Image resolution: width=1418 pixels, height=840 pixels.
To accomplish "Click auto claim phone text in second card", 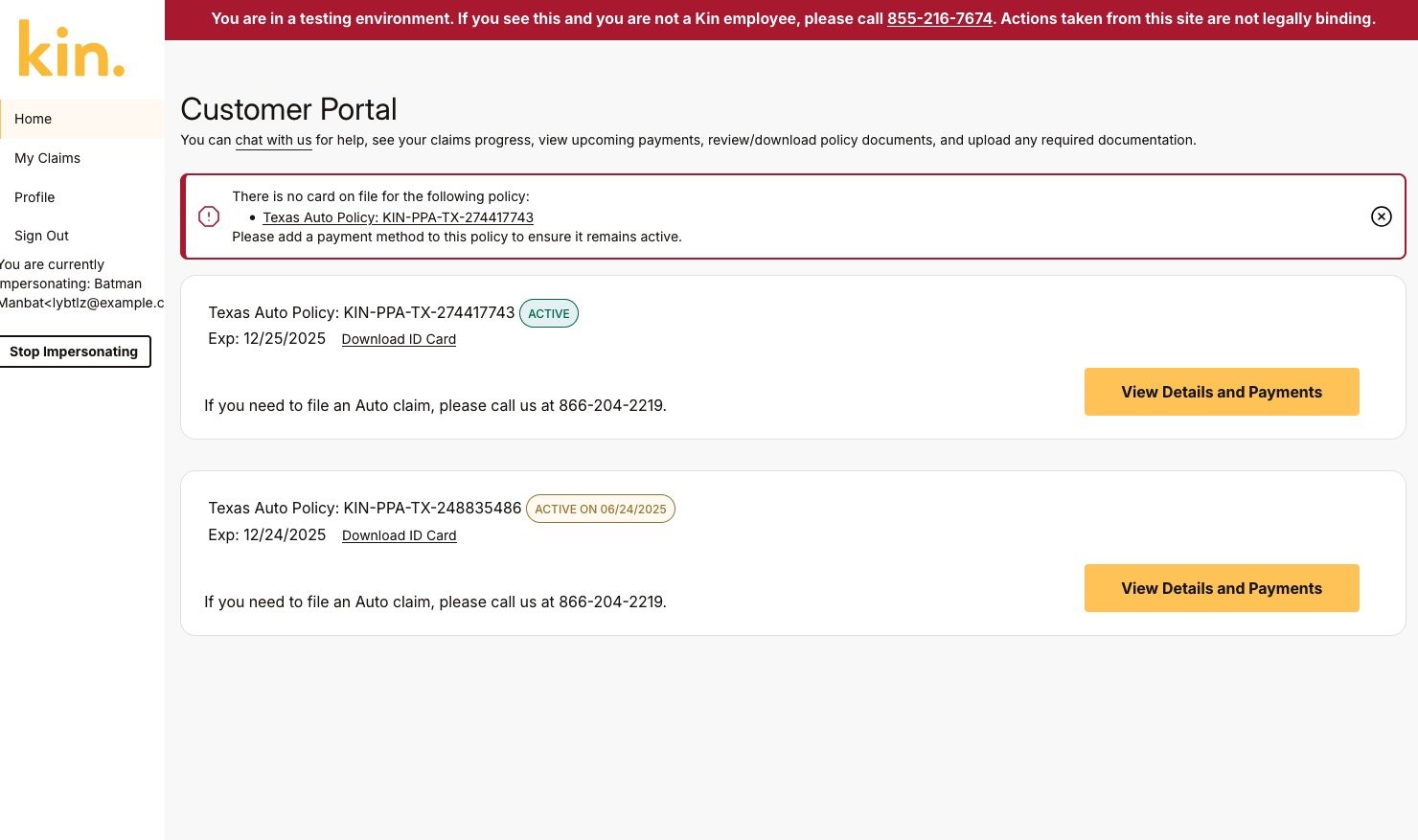I will pyautogui.click(x=435, y=602).
